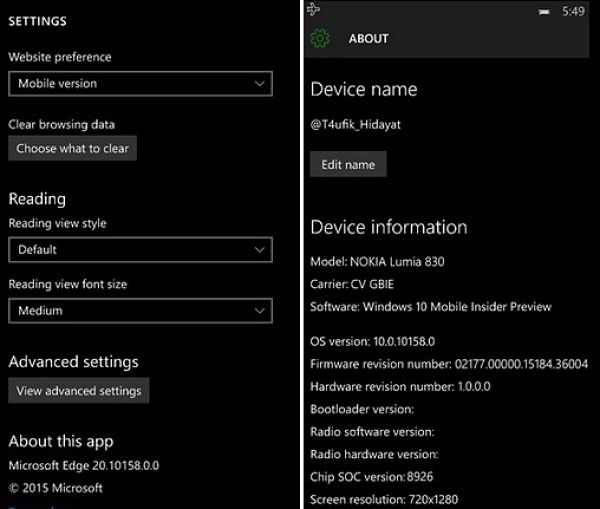Click the Software: Windows 10 Mobile Insider Preview line

click(x=431, y=307)
